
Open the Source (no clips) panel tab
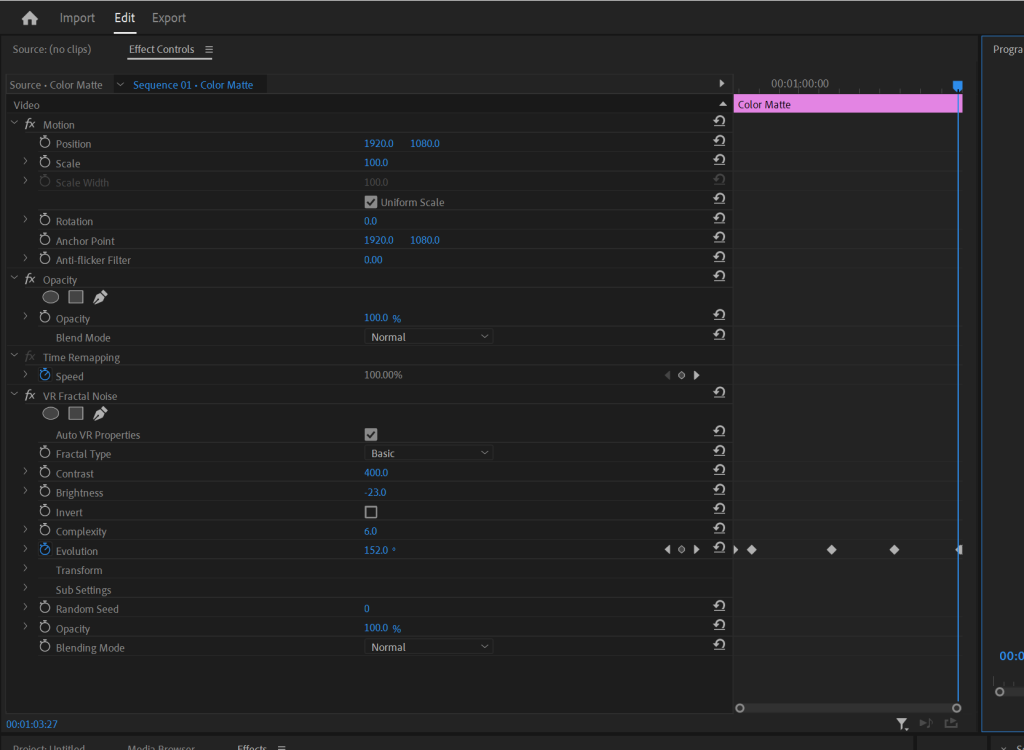[52, 50]
